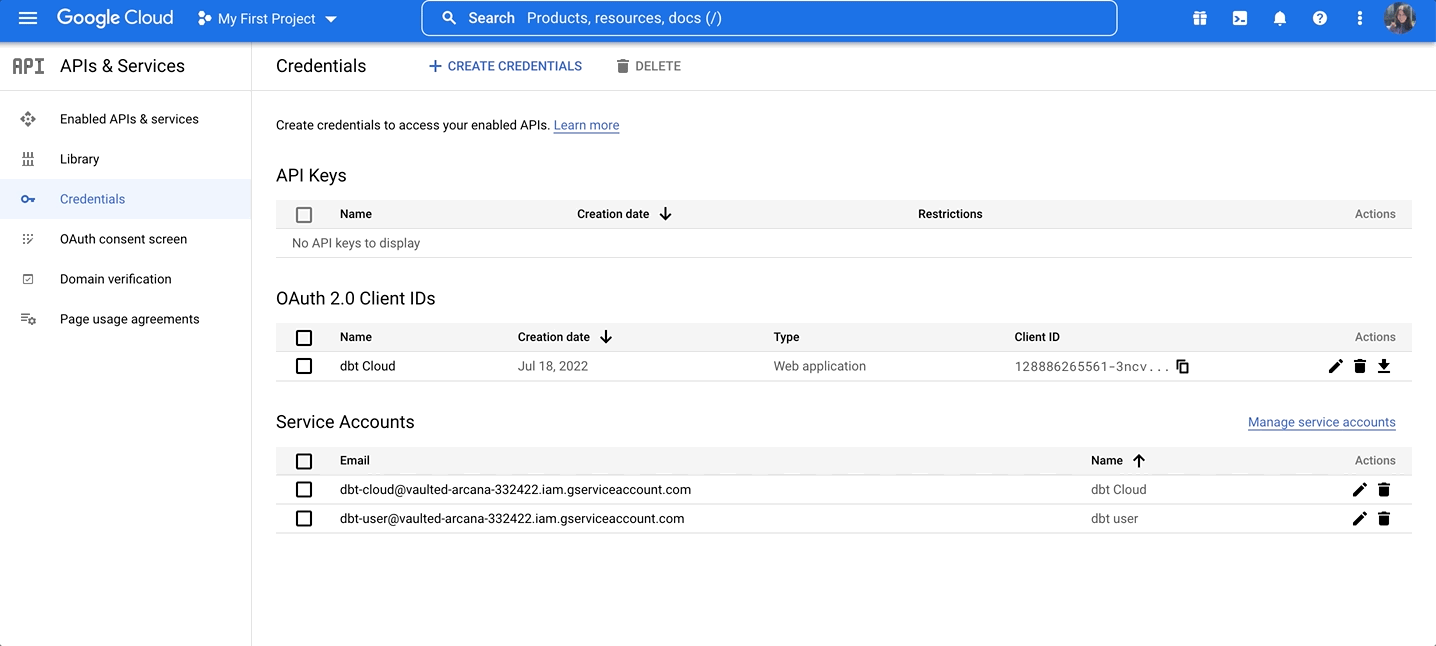Open the Cloud Shell terminal icon
This screenshot has width=1436, height=646.
1240,18
